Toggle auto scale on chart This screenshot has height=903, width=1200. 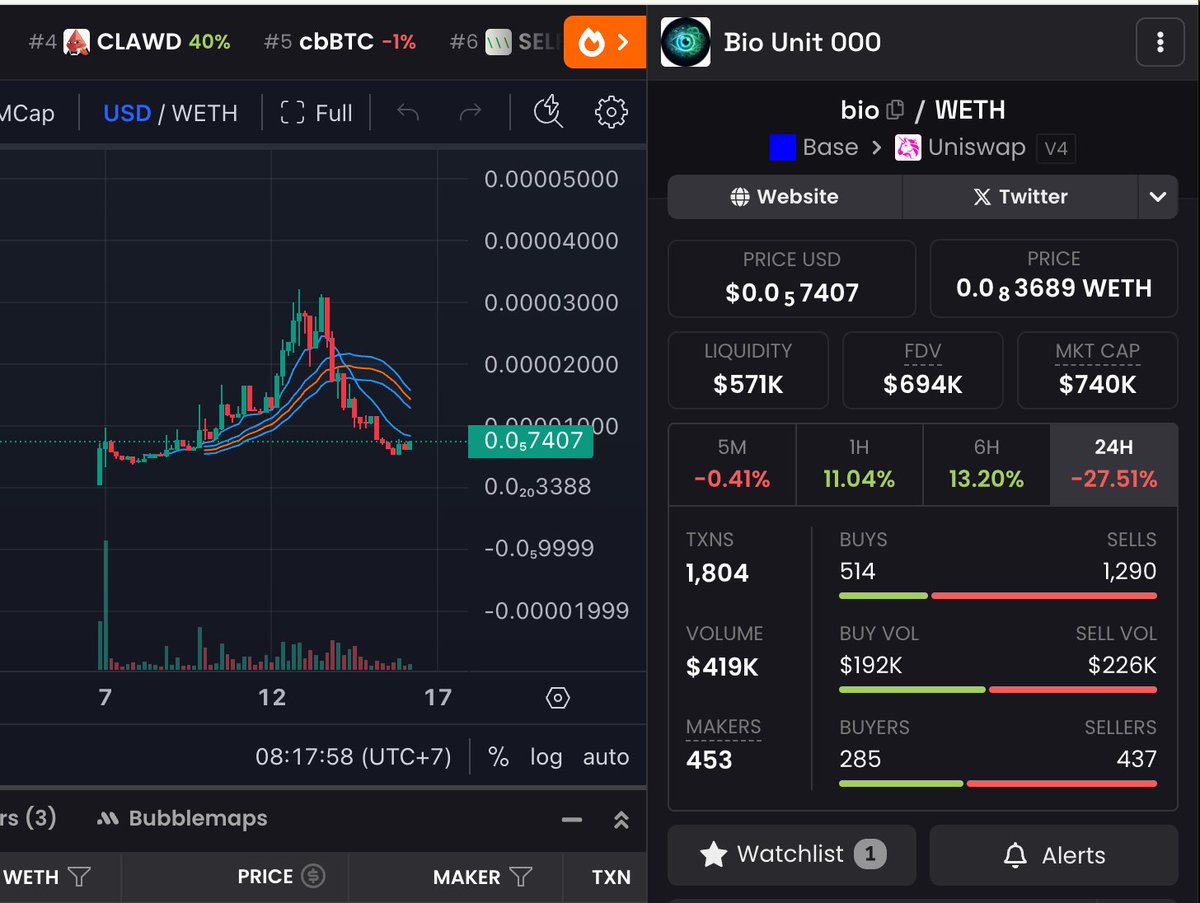pos(606,757)
